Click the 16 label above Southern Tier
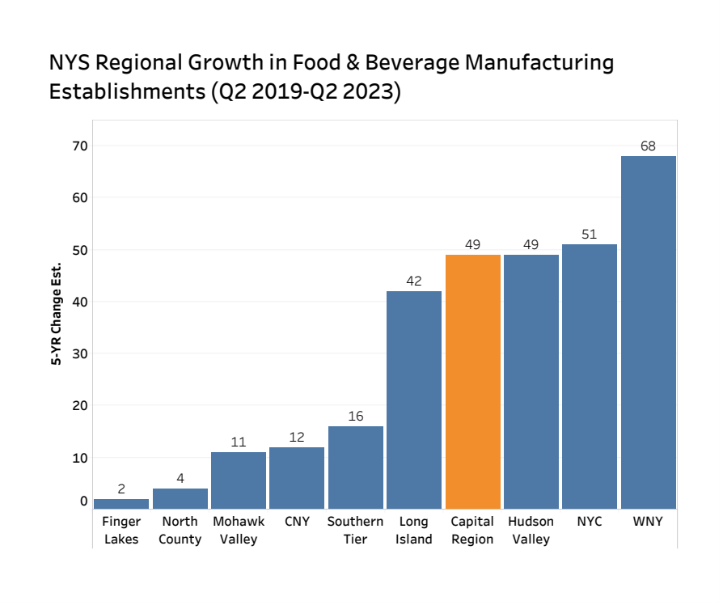The image size is (720, 603). 355,416
